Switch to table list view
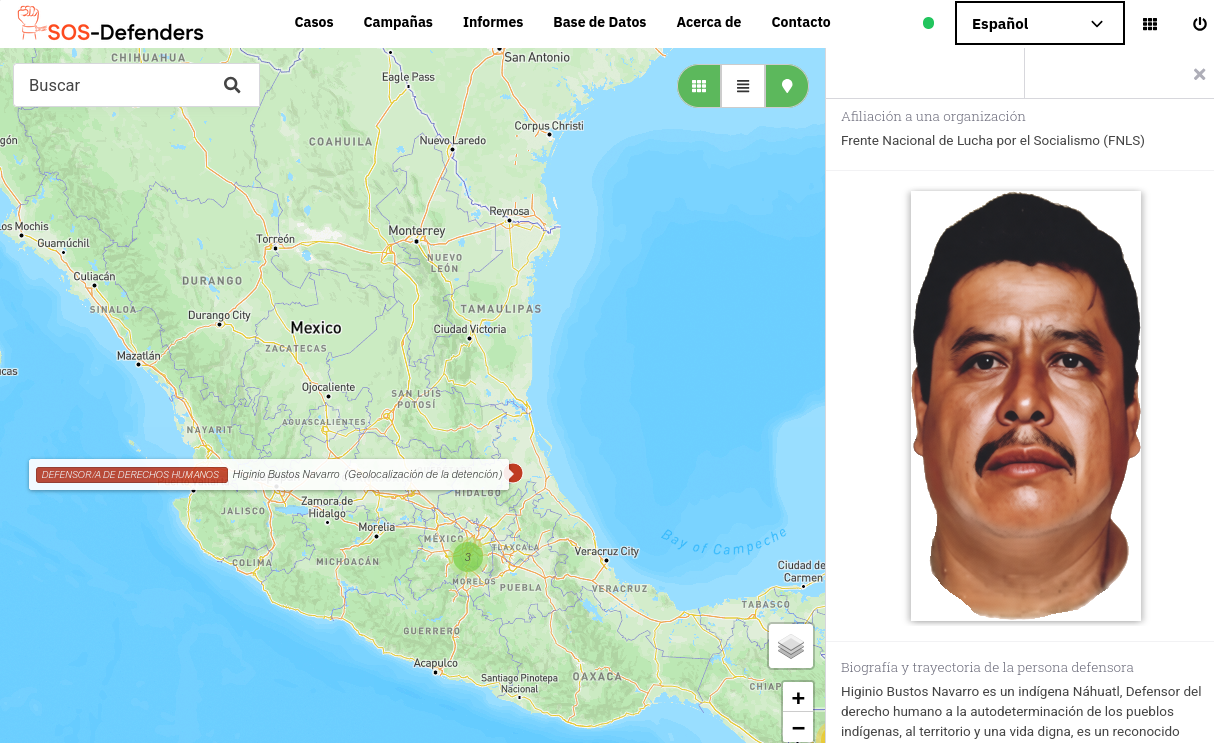This screenshot has width=1214, height=743. point(743,86)
